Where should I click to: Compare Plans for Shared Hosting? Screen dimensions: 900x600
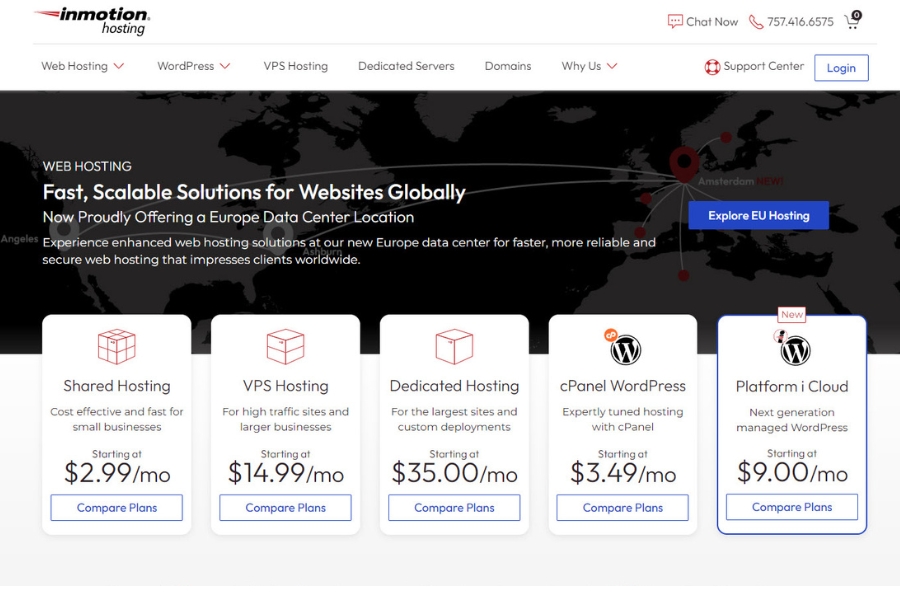(x=117, y=508)
